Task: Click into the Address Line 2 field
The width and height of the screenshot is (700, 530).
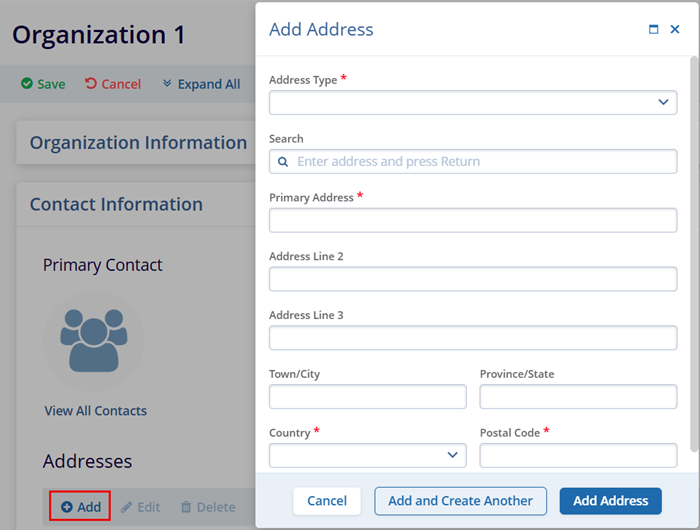Action: click(473, 279)
